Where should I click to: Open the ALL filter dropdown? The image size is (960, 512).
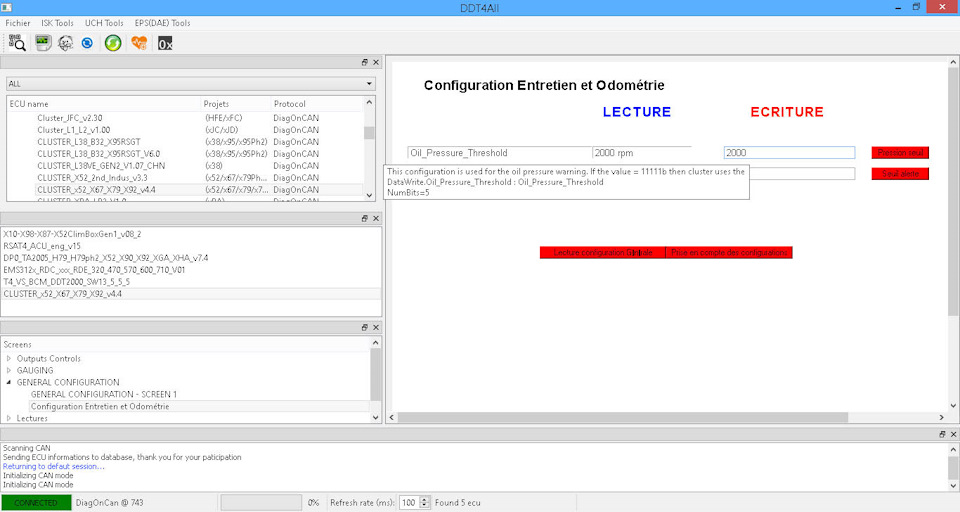(191, 84)
